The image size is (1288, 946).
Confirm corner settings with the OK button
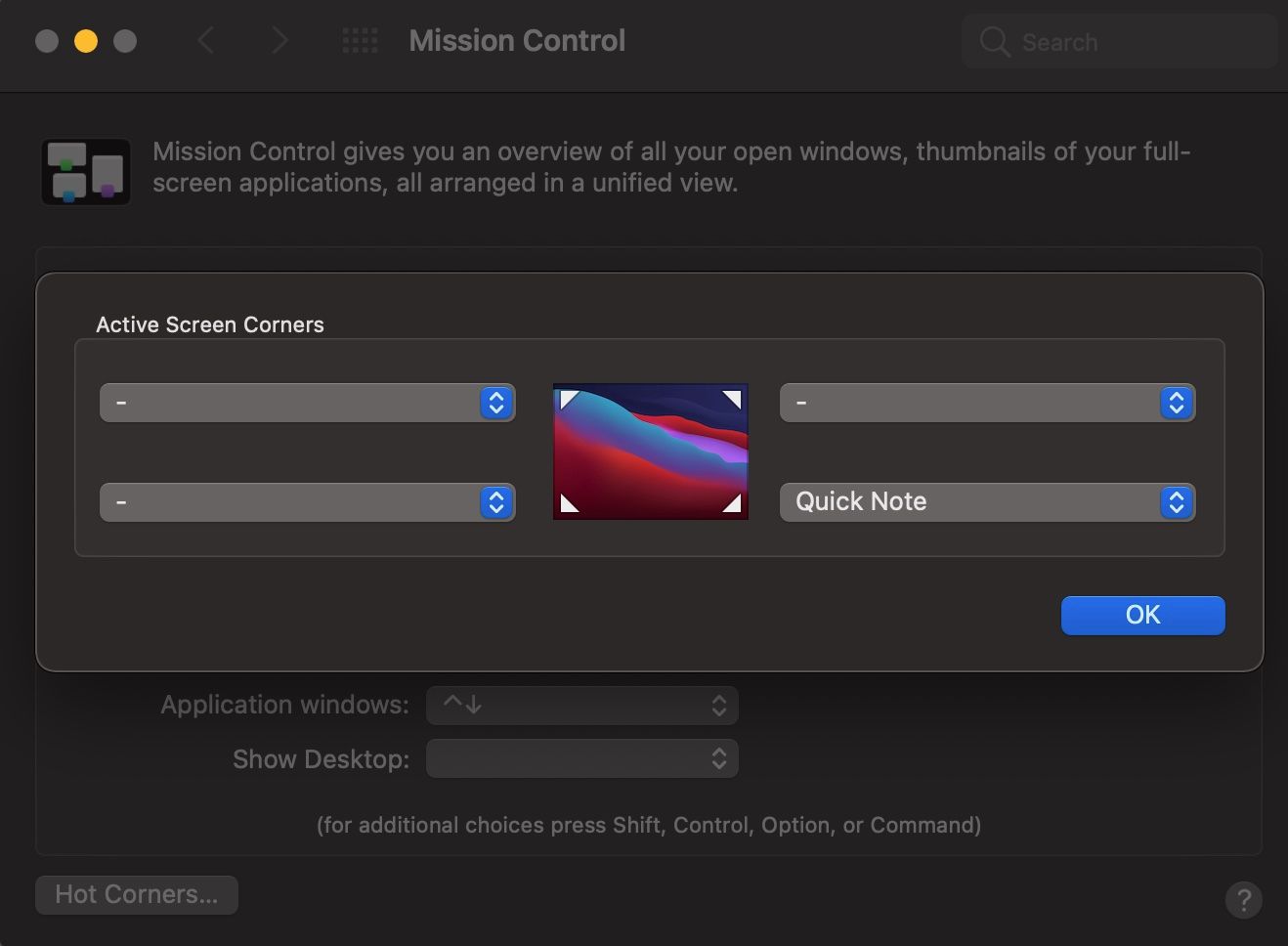tap(1142, 615)
